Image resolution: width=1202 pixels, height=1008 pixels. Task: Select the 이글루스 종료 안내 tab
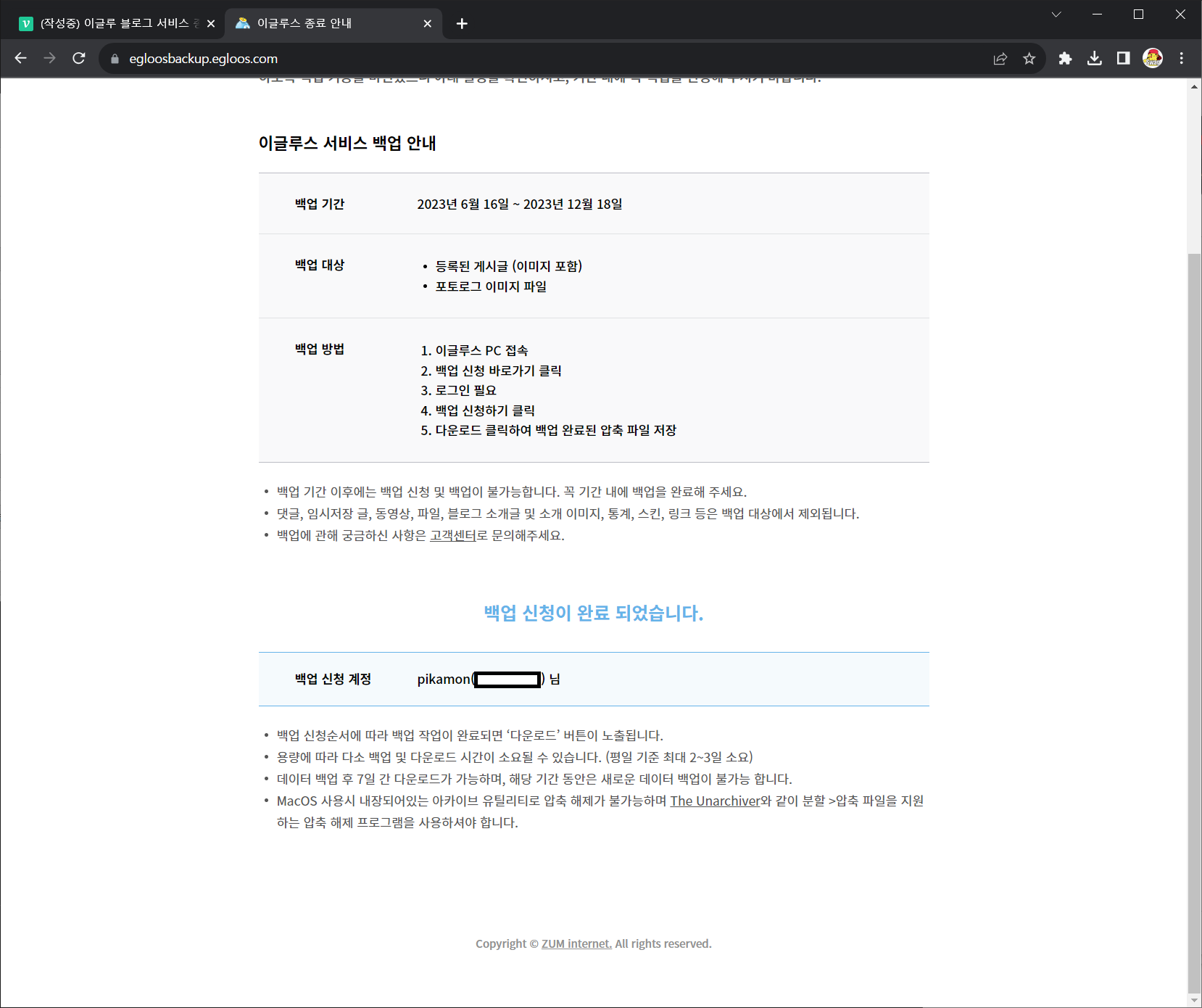332,23
